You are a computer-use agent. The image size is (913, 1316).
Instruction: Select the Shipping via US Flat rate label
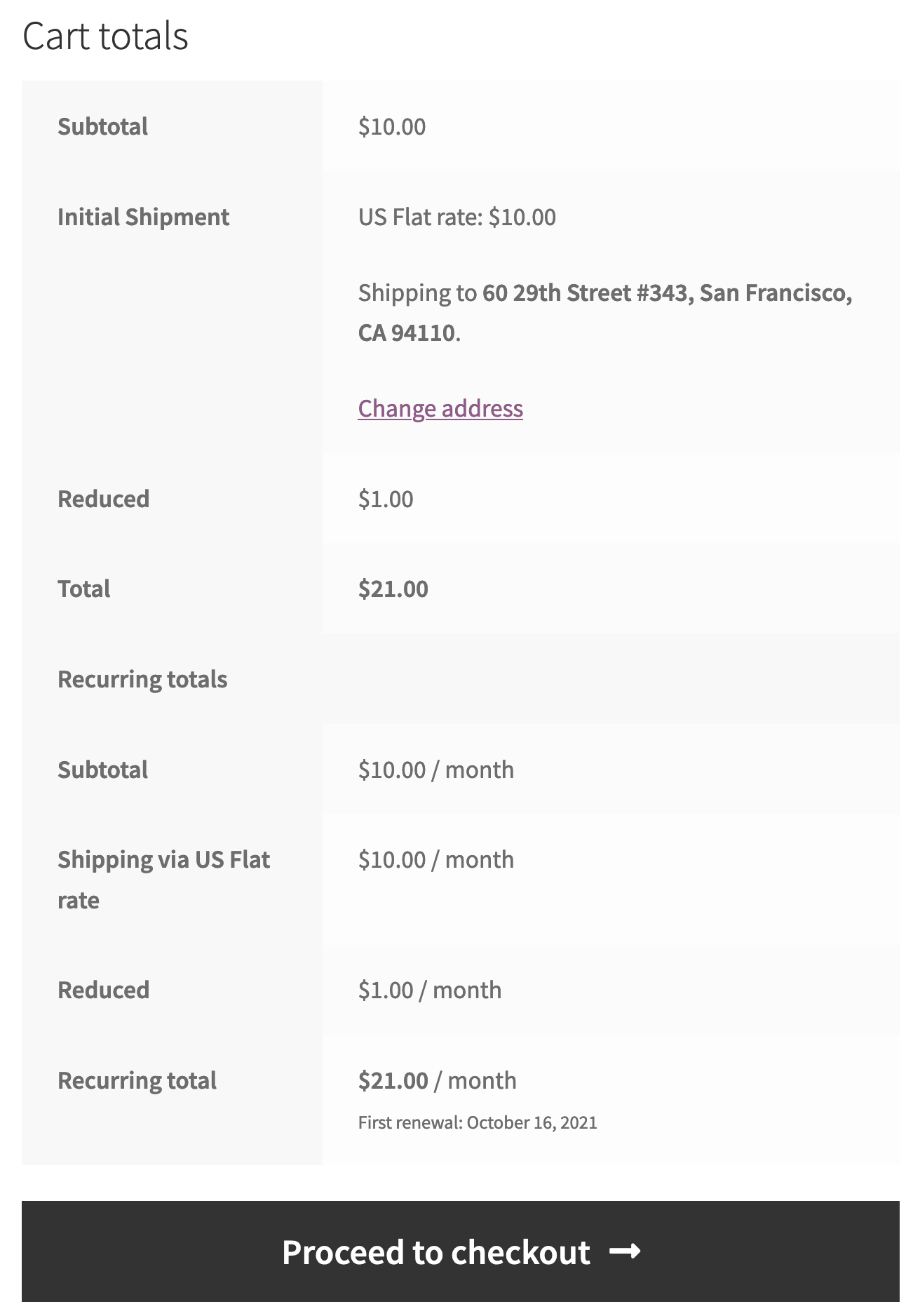(163, 880)
